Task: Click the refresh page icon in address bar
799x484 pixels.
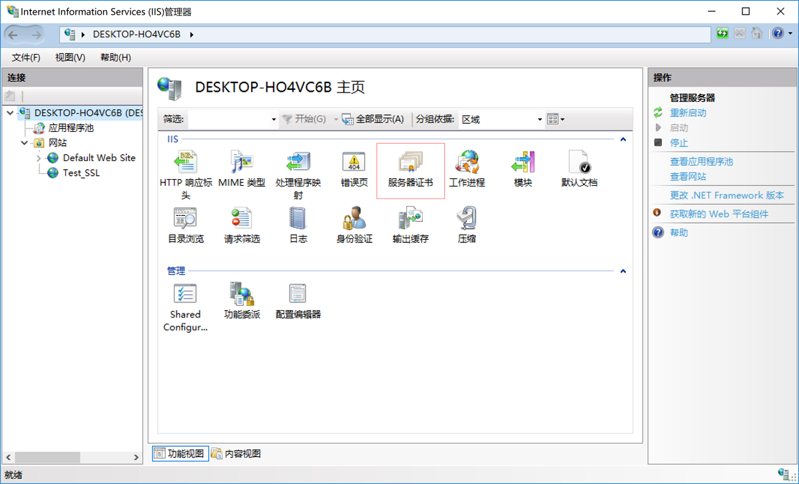Action: point(722,34)
